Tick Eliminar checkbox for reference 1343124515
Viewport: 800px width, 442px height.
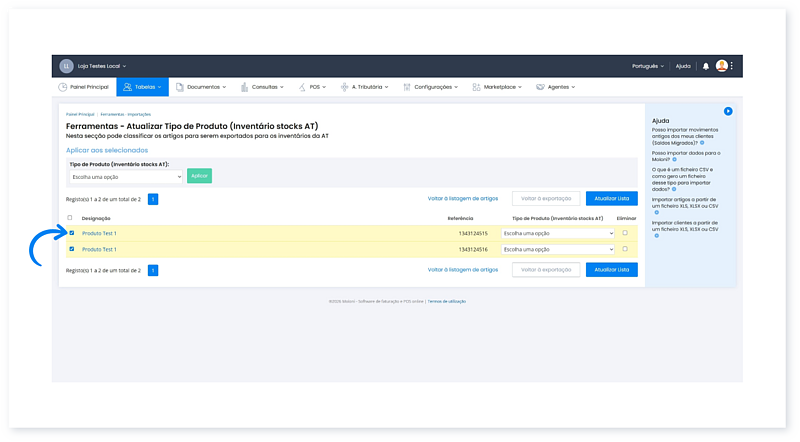625,233
